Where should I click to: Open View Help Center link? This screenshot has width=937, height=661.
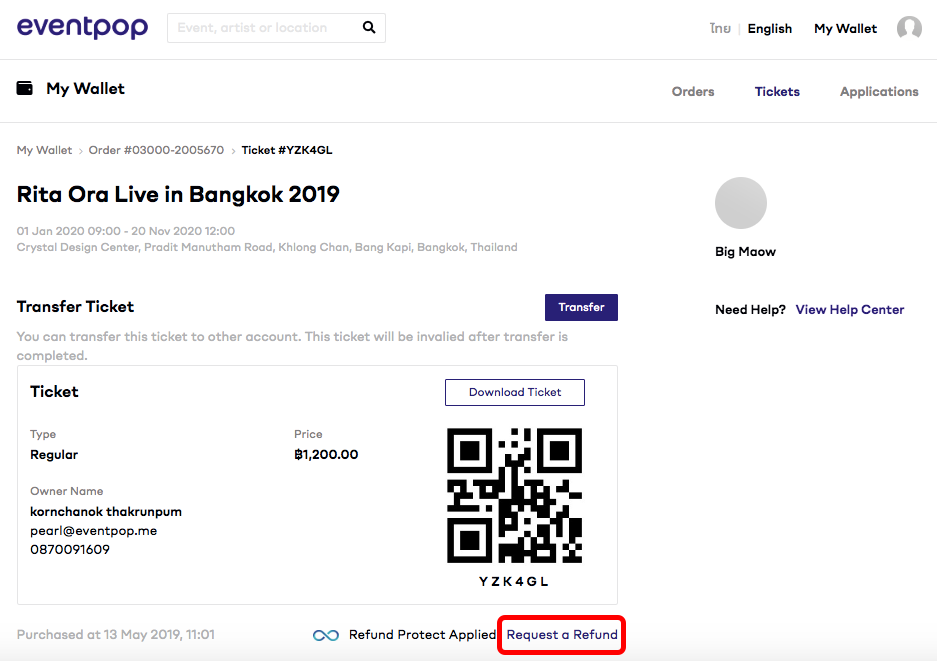[850, 310]
